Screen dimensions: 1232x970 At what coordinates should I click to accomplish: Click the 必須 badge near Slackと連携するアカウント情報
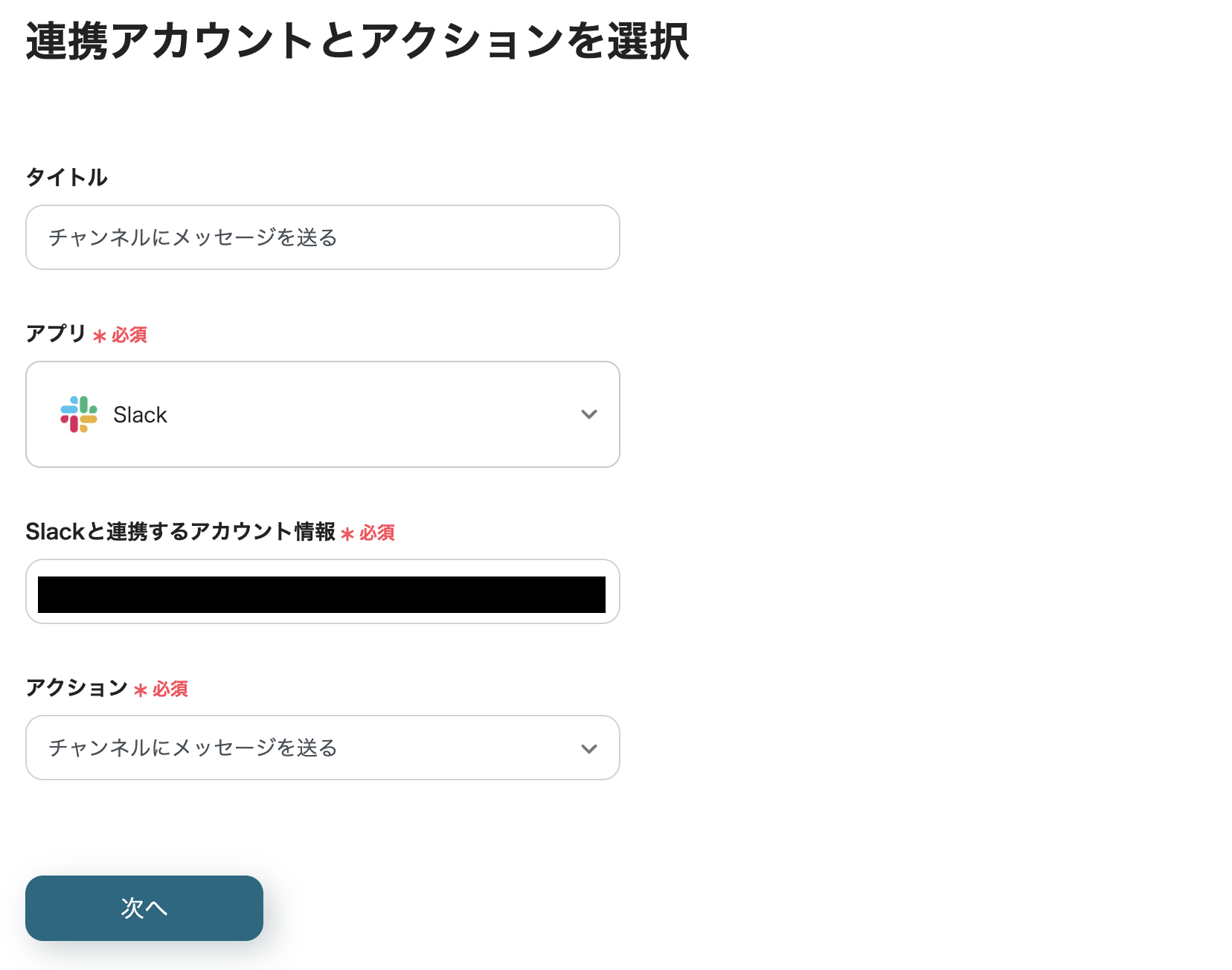coord(376,533)
